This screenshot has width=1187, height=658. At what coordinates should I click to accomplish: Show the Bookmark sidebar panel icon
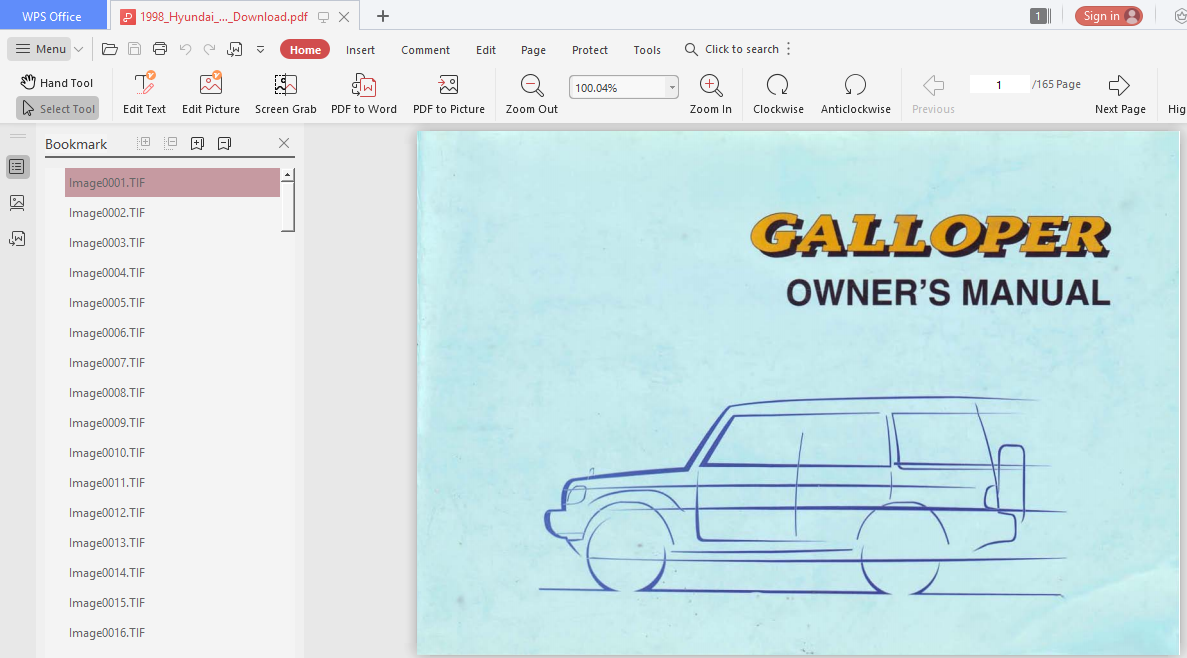17,167
